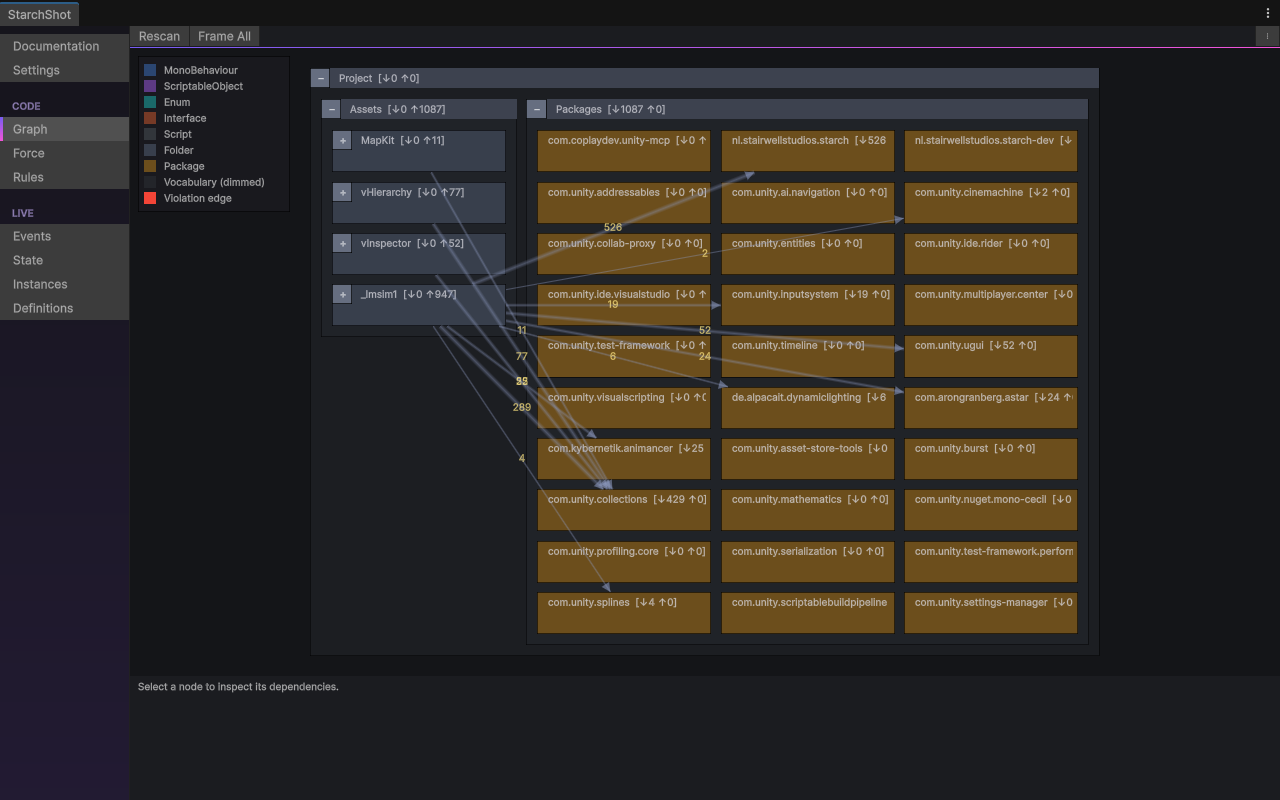The width and height of the screenshot is (1280, 800).
Task: Select the com.unity.splines package node
Action: [x=624, y=613]
